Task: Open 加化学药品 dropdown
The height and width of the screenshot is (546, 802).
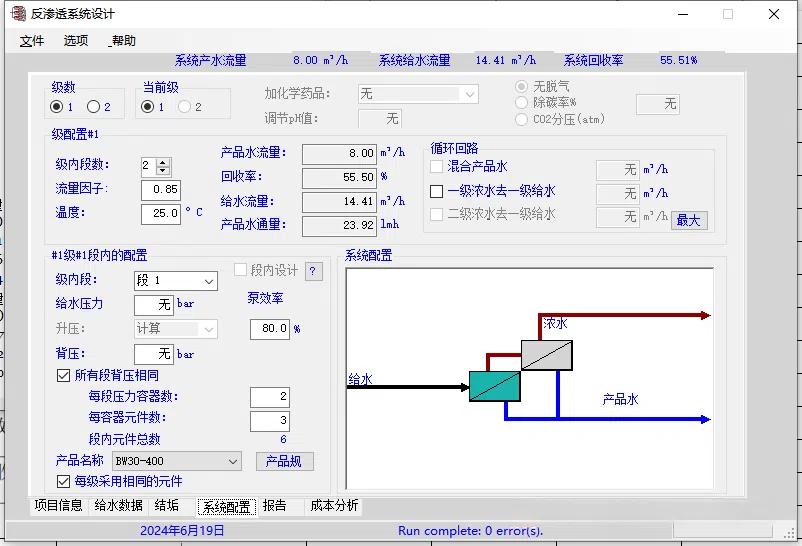Action: point(418,94)
